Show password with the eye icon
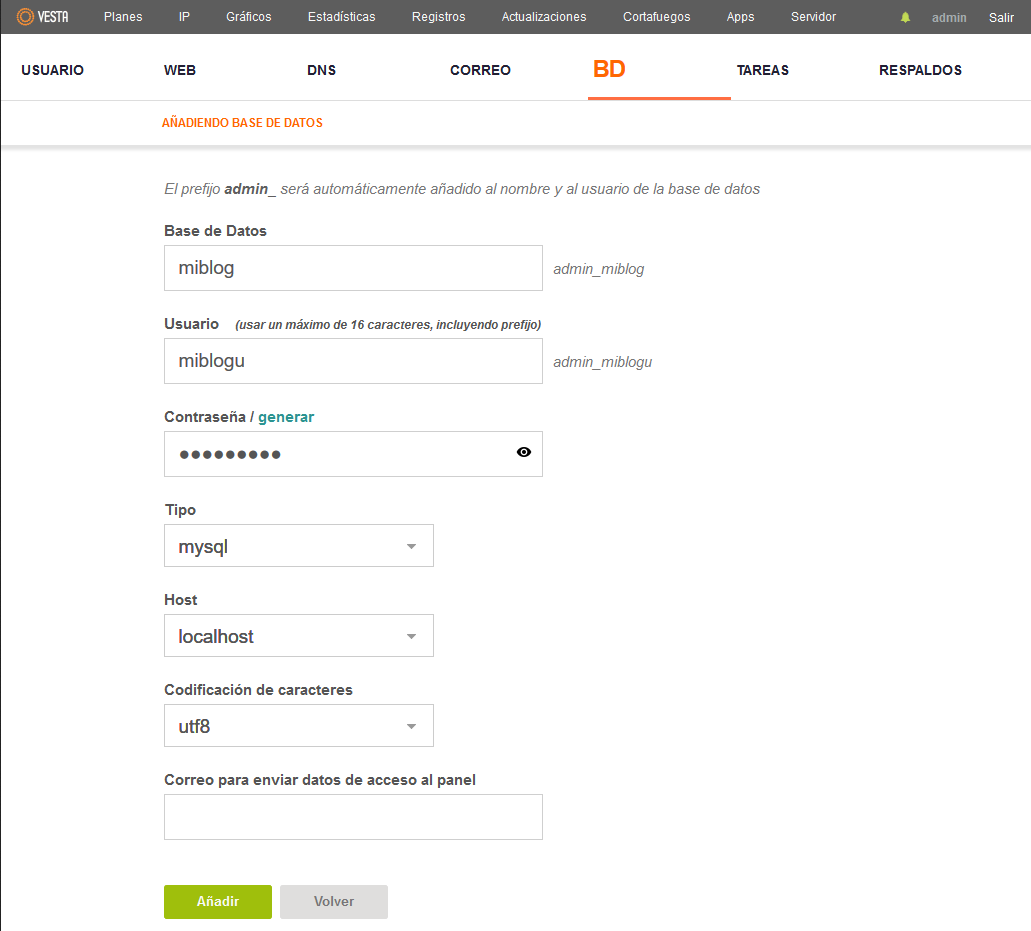This screenshot has height=931, width=1031. (x=523, y=452)
